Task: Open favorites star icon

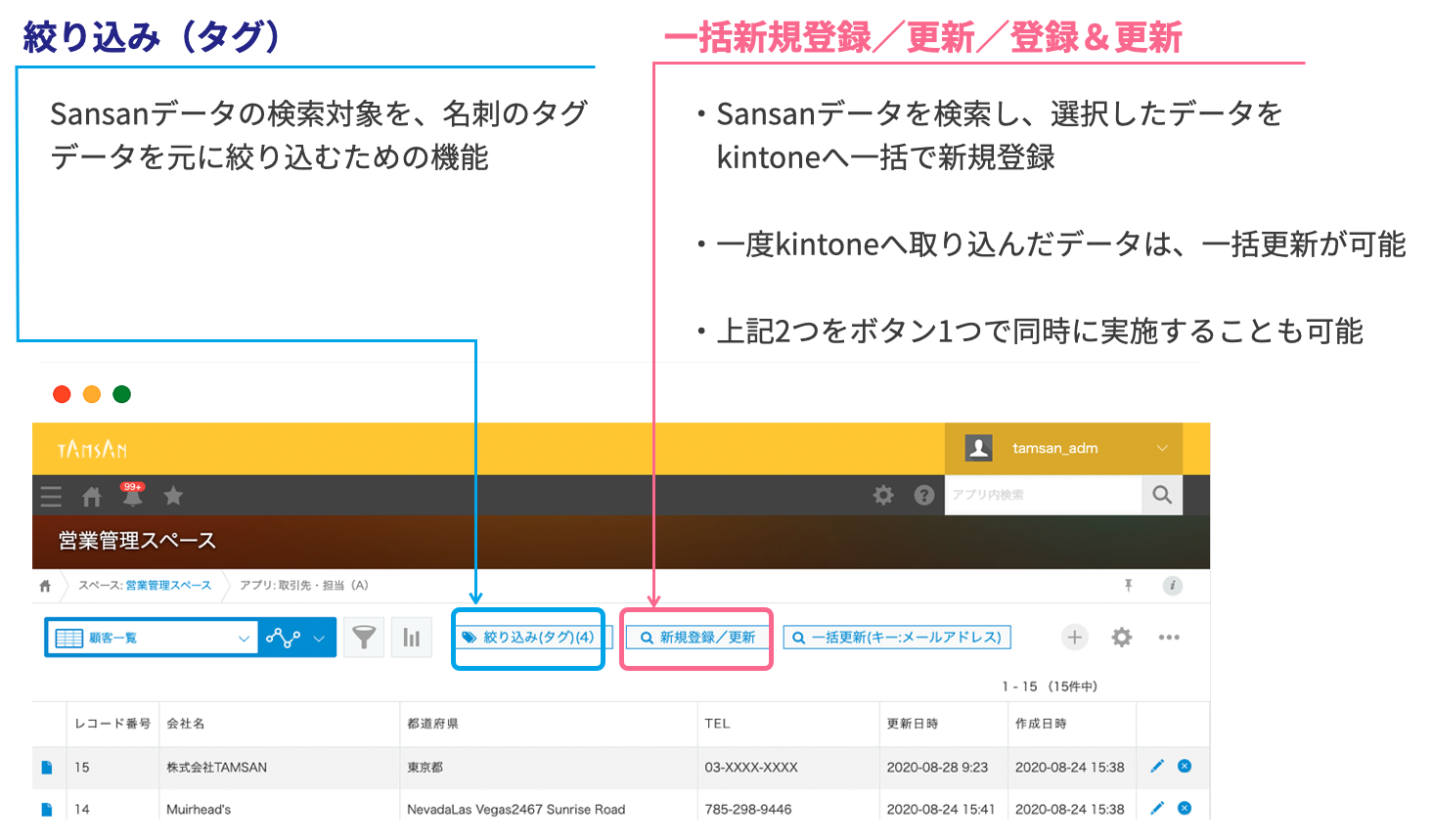Action: (173, 496)
